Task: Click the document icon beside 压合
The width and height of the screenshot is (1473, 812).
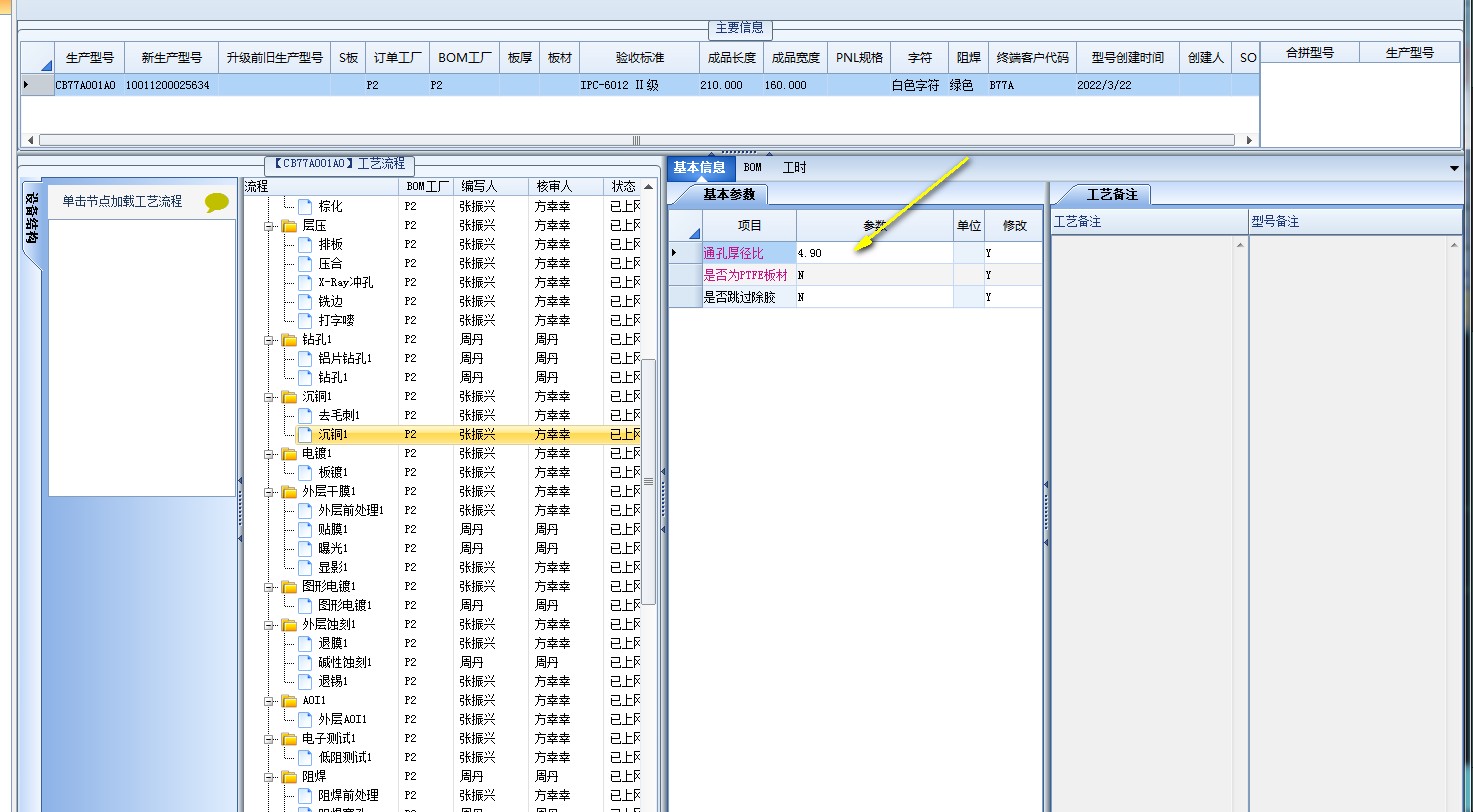Action: tap(305, 263)
